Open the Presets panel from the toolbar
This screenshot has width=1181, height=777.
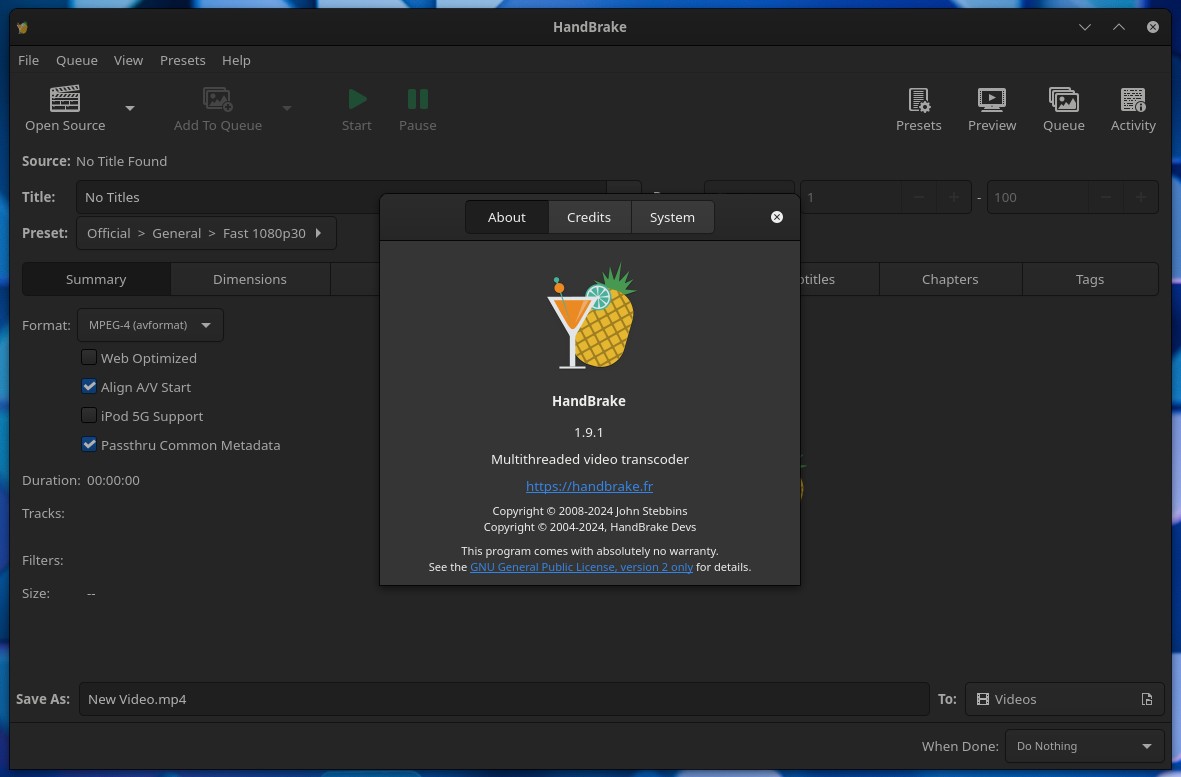point(918,109)
